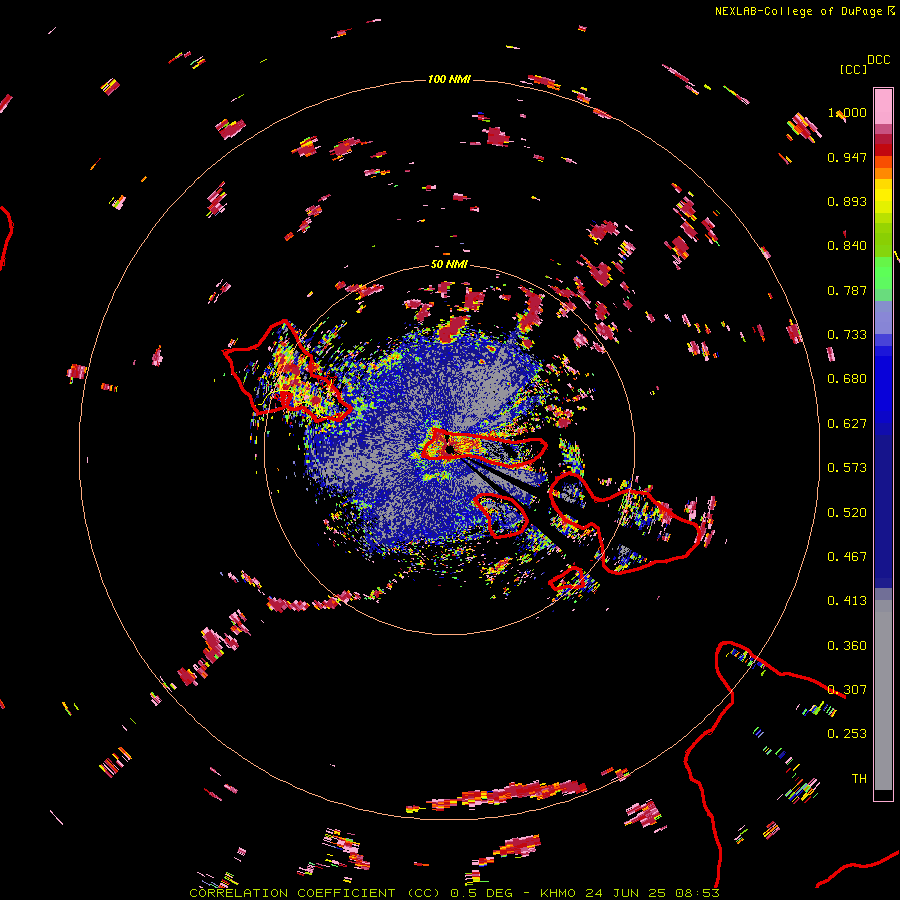900x900 pixels.
Task: Pick the 0.467 scale value
Action: click(x=847, y=557)
